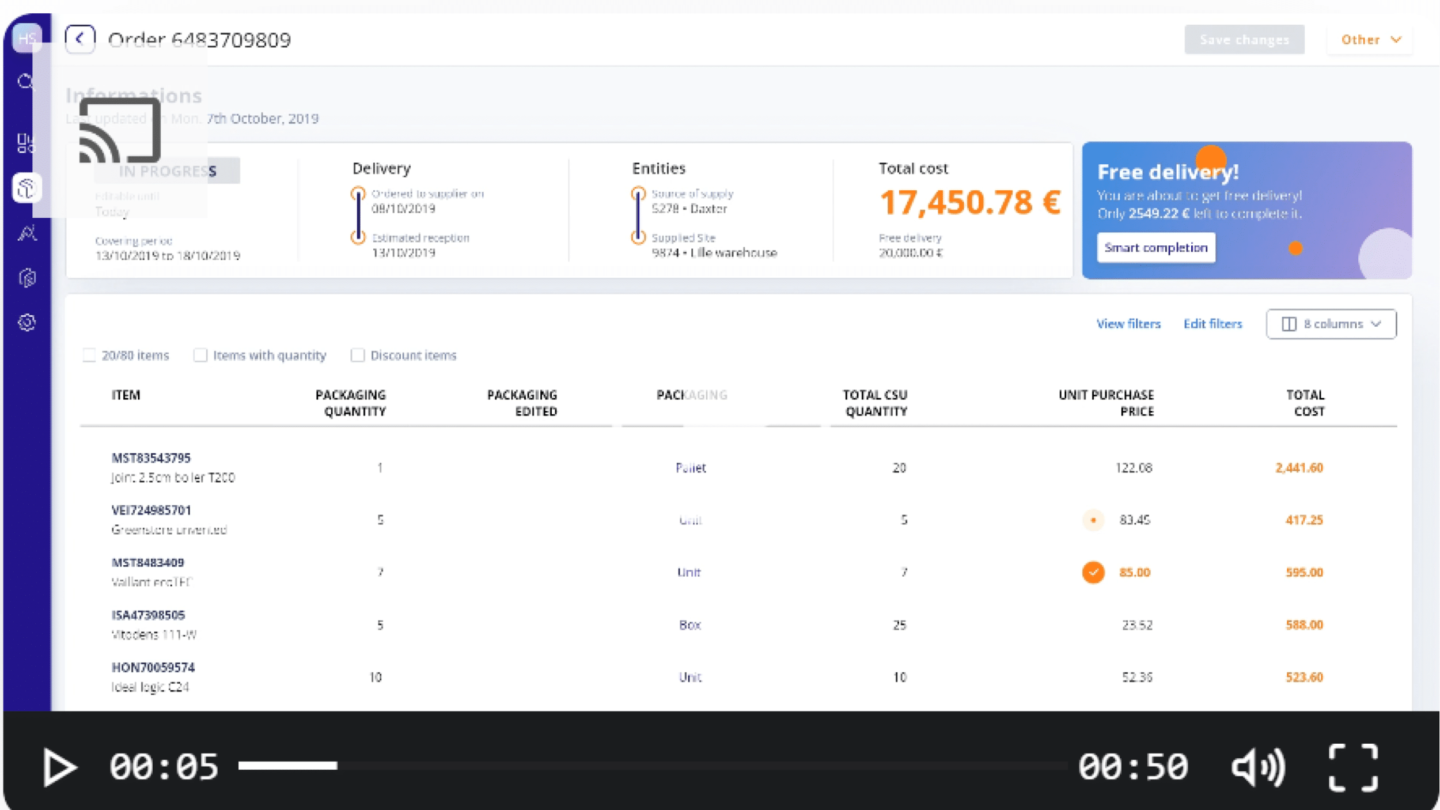Select item MST83543795
Viewport: 1440px width, 810px height.
[x=151, y=458]
